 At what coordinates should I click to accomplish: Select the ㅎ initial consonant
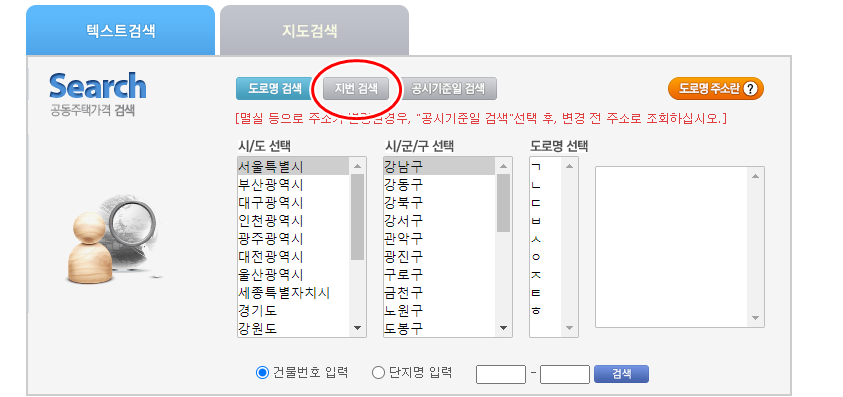point(546,310)
